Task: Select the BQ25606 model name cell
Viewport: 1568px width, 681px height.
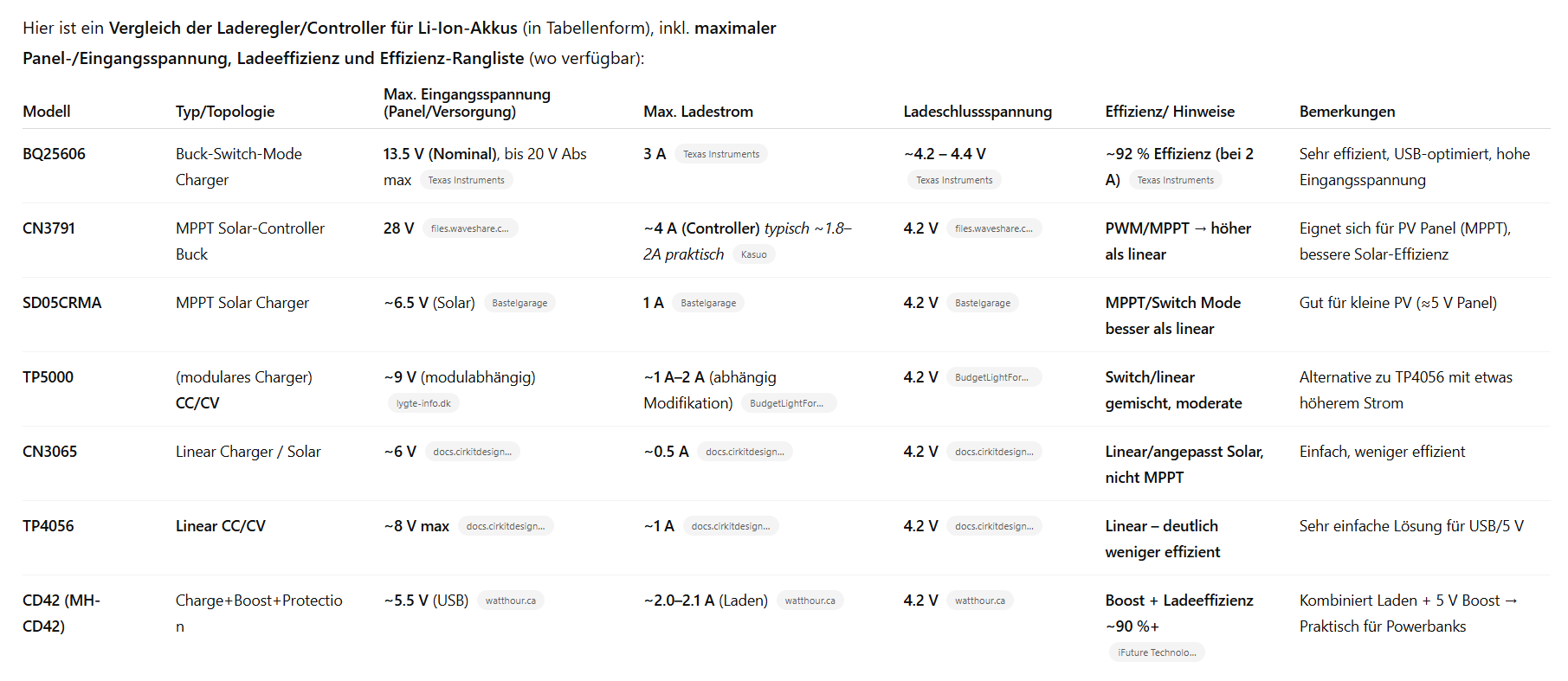Action: point(54,154)
